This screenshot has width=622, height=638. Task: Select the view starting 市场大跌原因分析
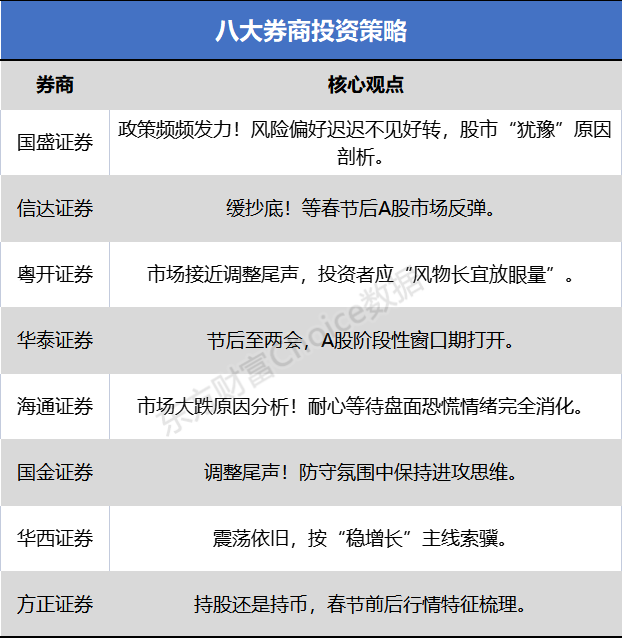[360, 406]
